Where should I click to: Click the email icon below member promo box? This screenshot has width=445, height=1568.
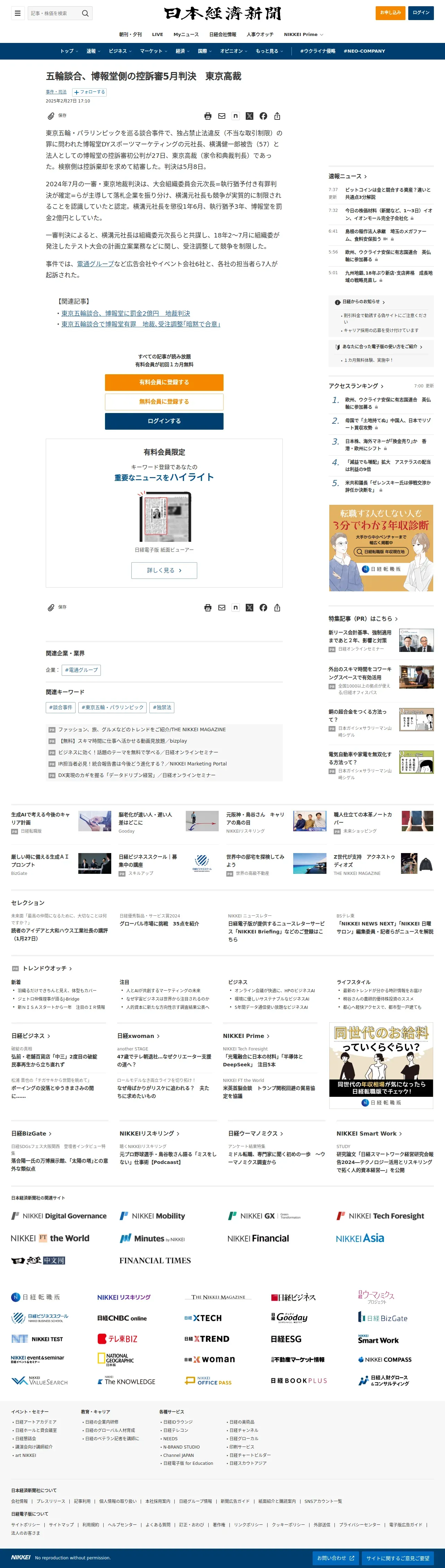click(x=222, y=608)
